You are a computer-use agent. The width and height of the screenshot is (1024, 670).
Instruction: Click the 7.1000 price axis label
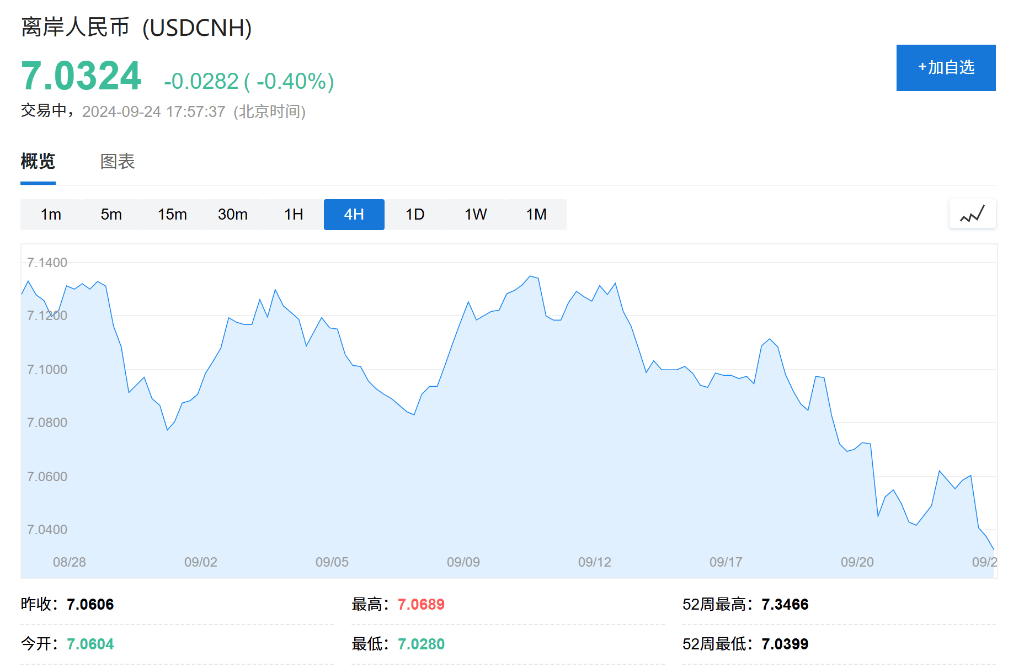[x=47, y=370]
